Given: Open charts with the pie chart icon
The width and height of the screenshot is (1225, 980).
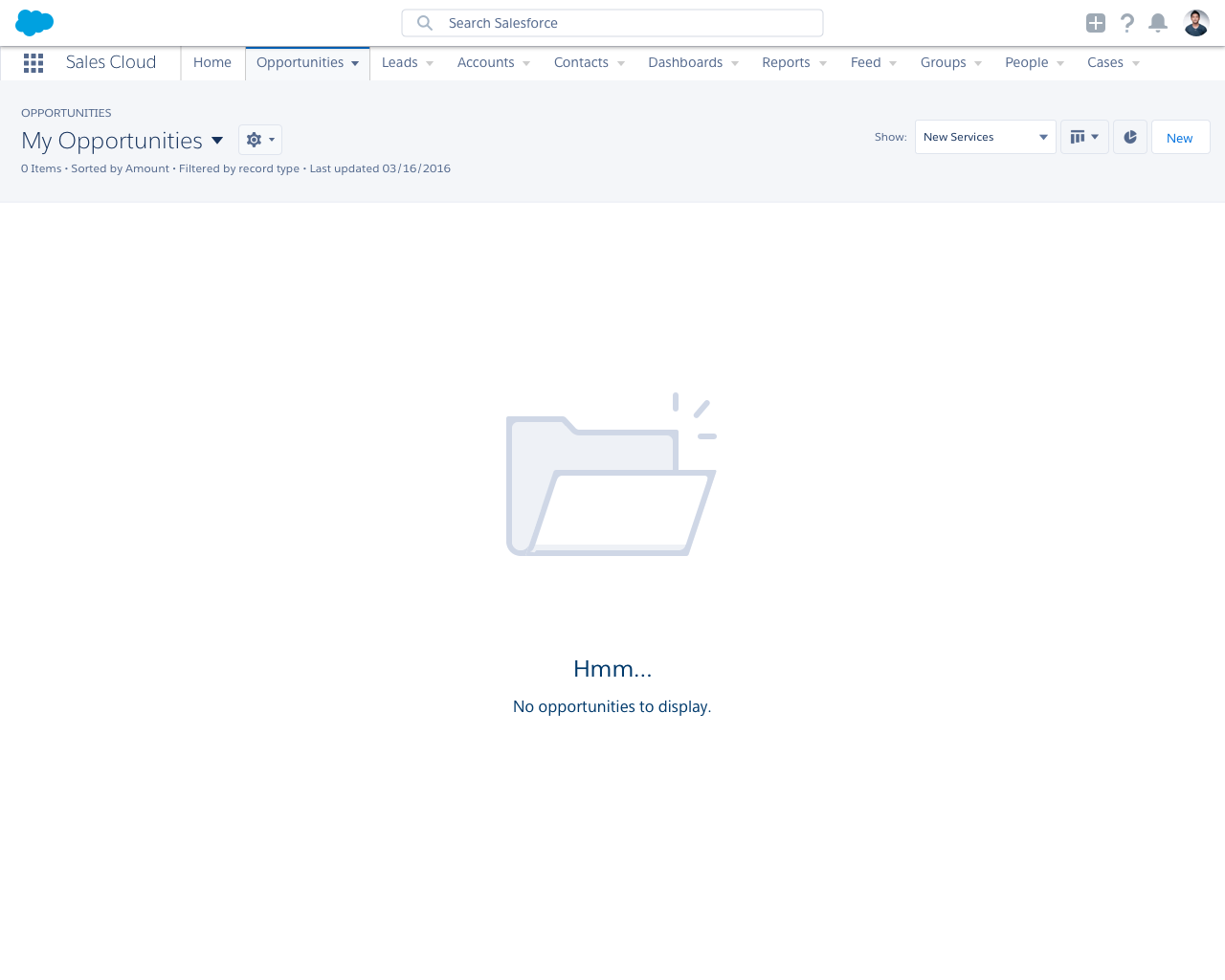Looking at the screenshot, I should pos(1130,136).
